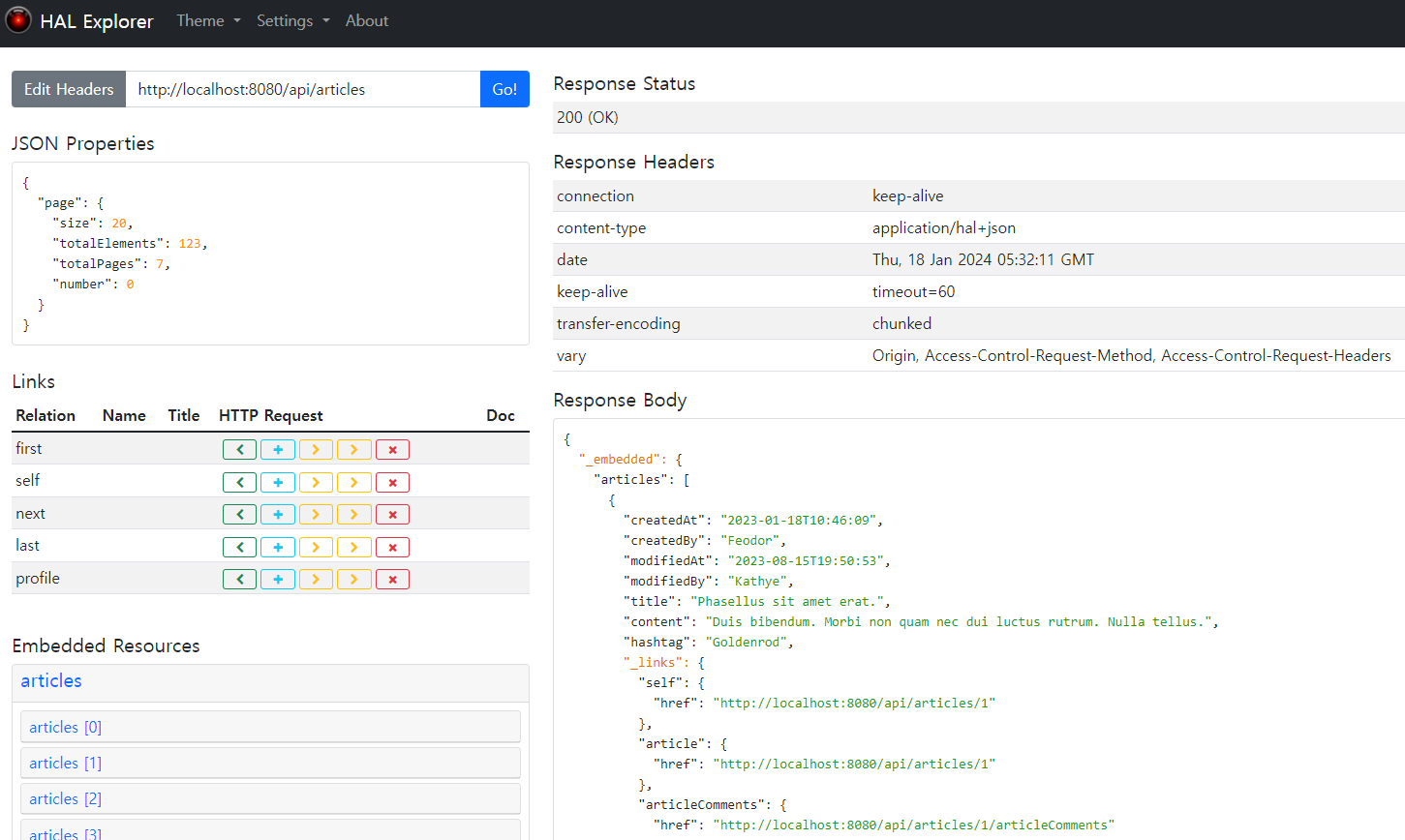The height and width of the screenshot is (840, 1405).
Task: Click the 'vary' header name
Action: [x=571, y=356]
